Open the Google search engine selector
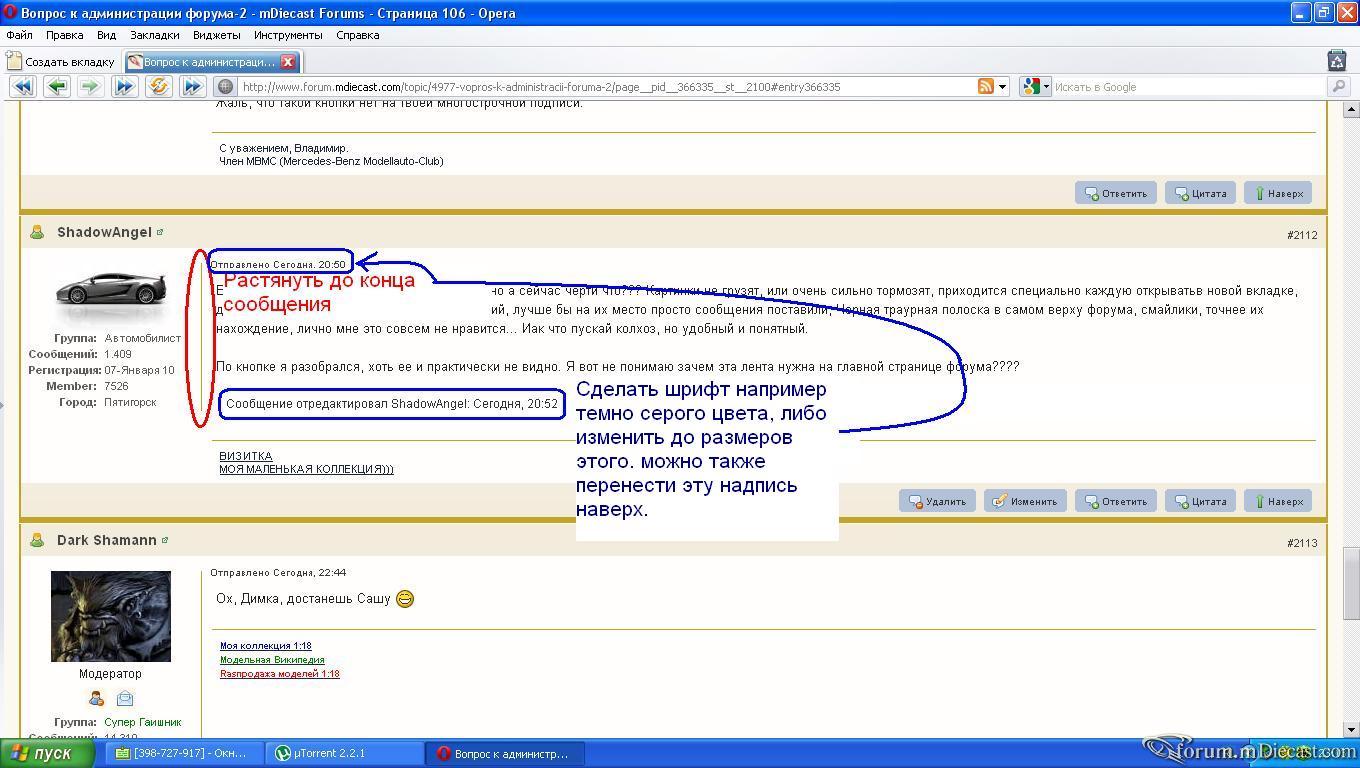This screenshot has width=1360, height=768. click(1035, 87)
